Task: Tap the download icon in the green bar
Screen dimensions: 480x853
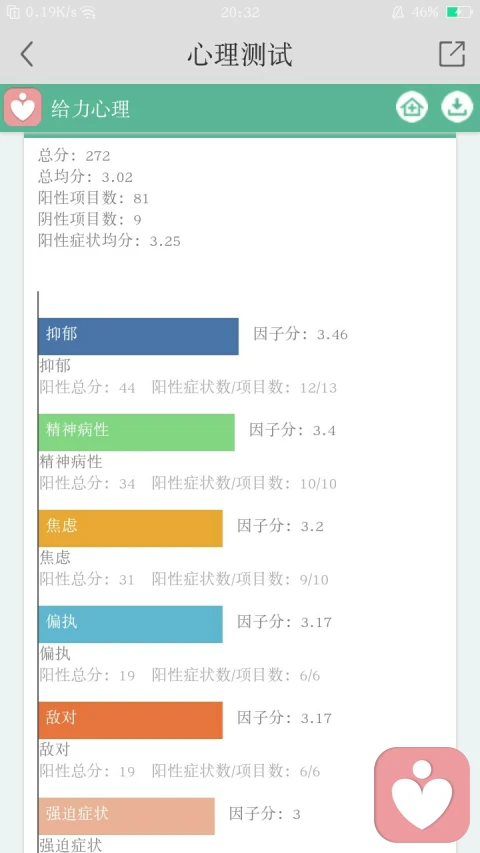Action: point(457,107)
